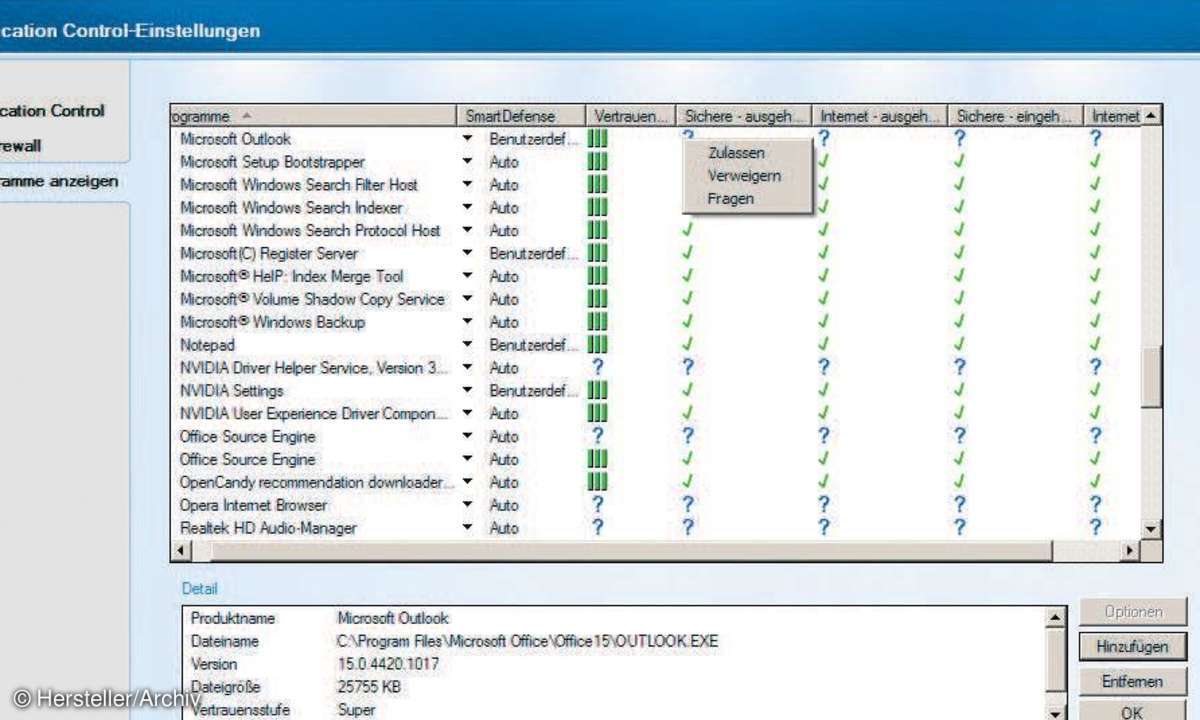Click trust level bars for Notepad

[x=597, y=345]
